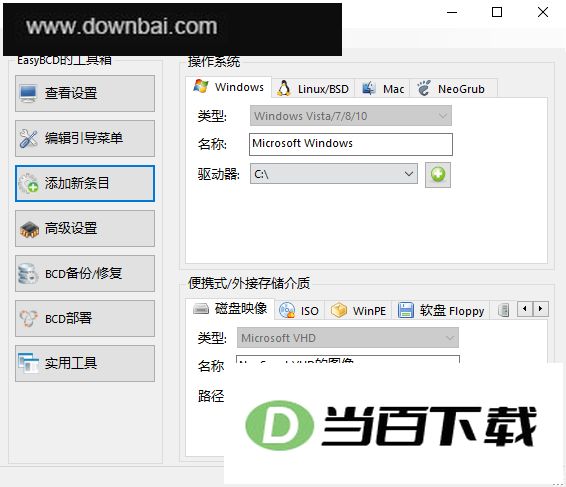Open the Microsoft VHD type dropdown
The height and width of the screenshot is (487, 566).
point(348,338)
